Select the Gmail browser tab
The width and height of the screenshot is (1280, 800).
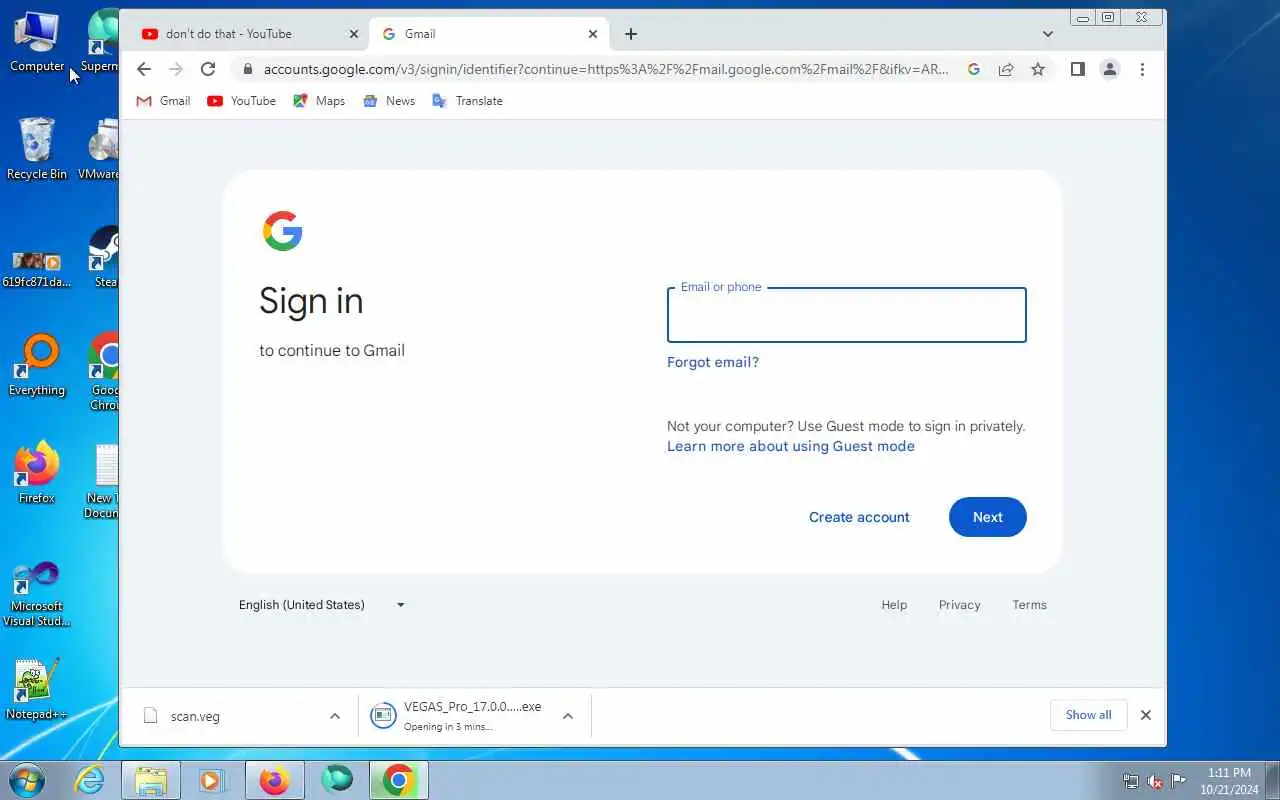point(488,34)
